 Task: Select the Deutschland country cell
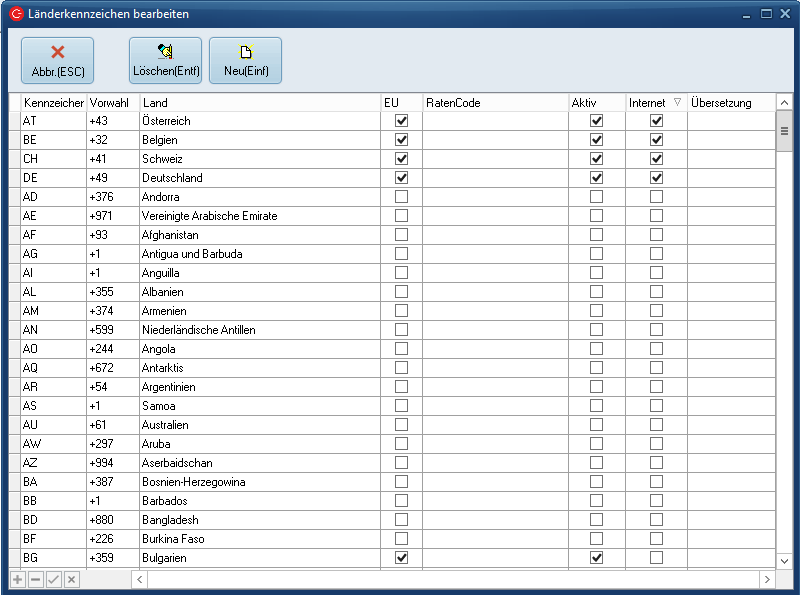click(260, 178)
